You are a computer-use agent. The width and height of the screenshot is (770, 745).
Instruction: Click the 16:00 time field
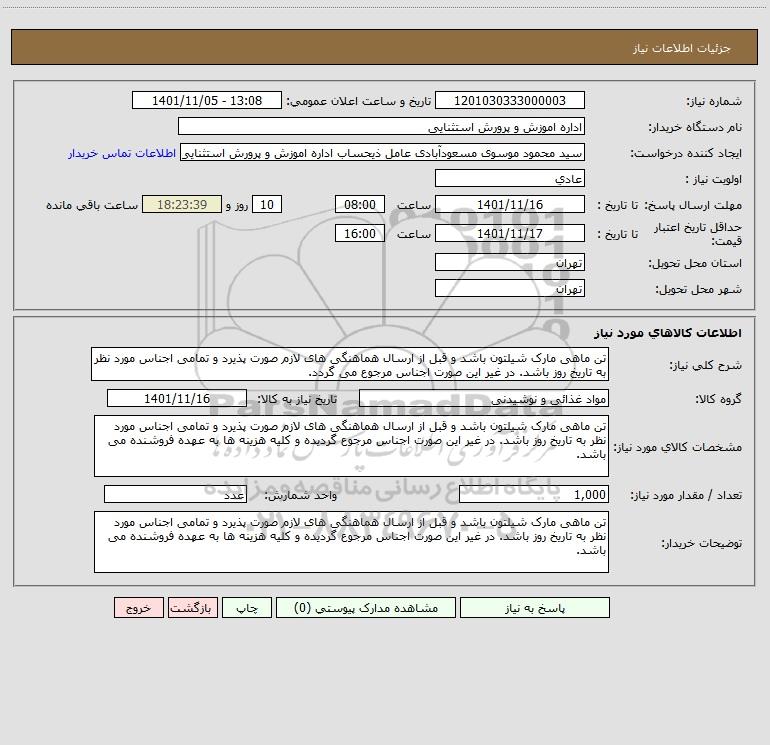pos(359,233)
